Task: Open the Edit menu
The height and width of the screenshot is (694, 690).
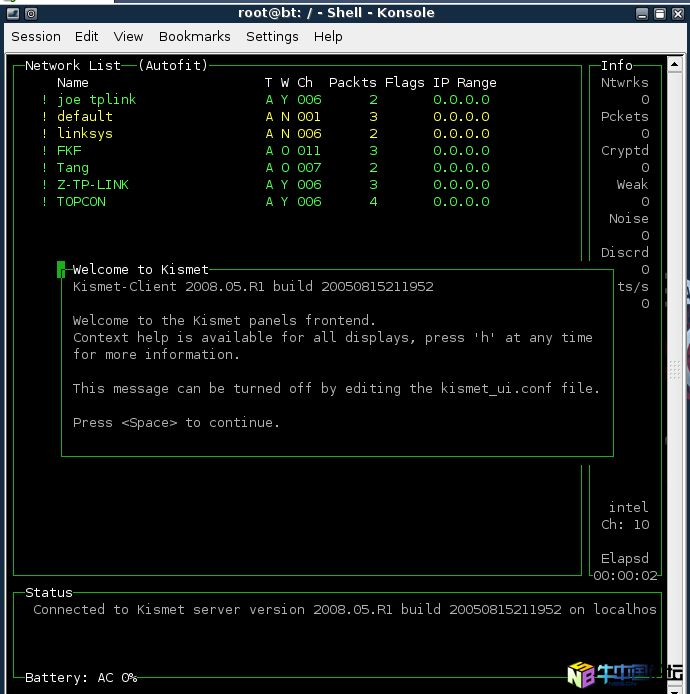Action: point(87,36)
